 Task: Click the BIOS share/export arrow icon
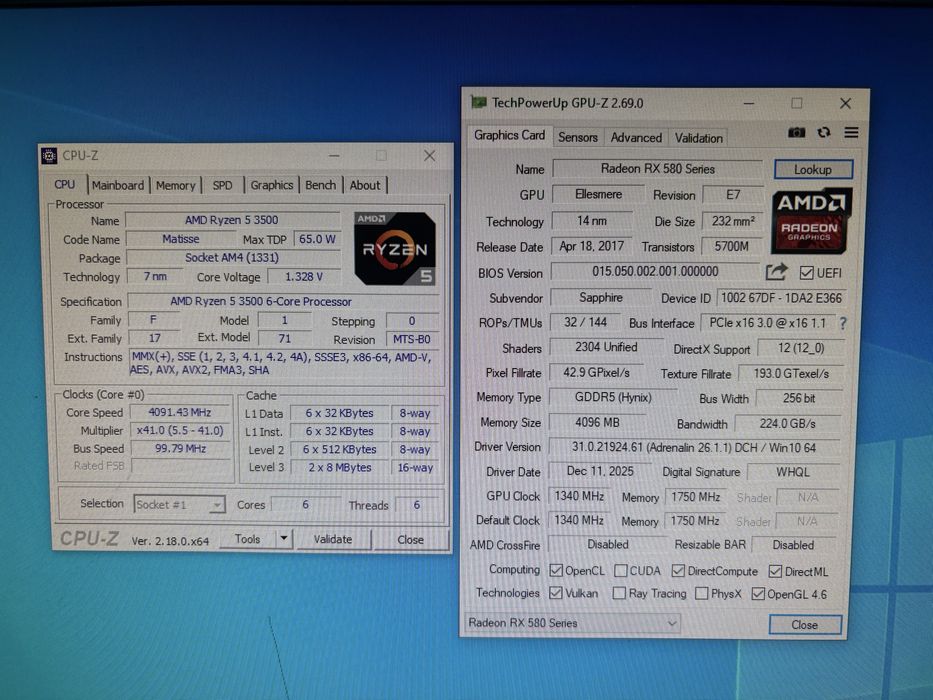click(777, 272)
